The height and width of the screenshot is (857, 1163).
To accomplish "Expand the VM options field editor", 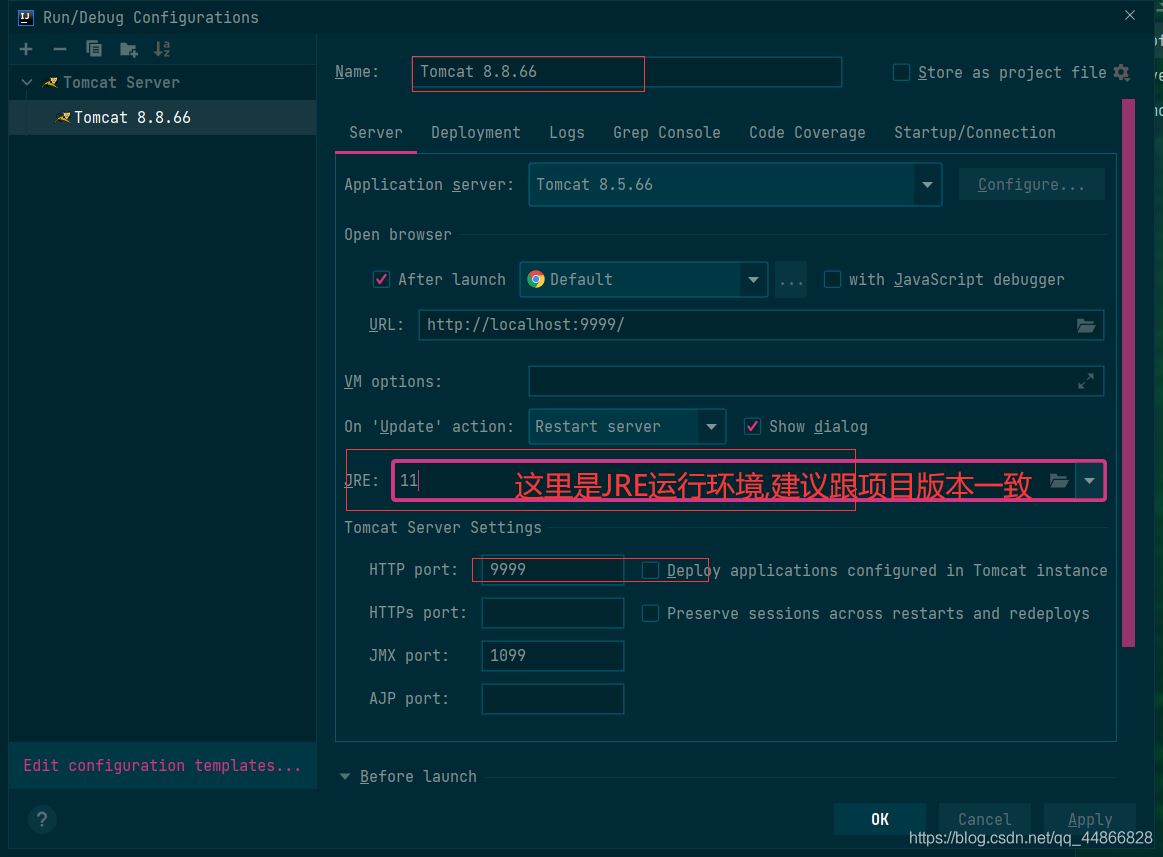I will point(1086,381).
